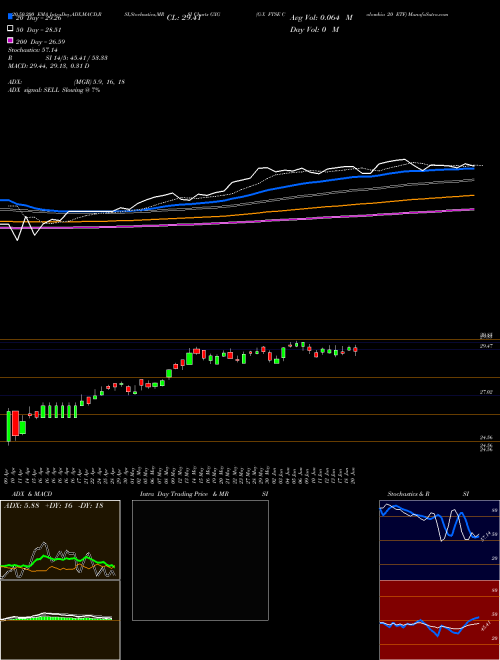Click the MACD histogram panel
Screen dimensions: 500x660
click(60, 620)
